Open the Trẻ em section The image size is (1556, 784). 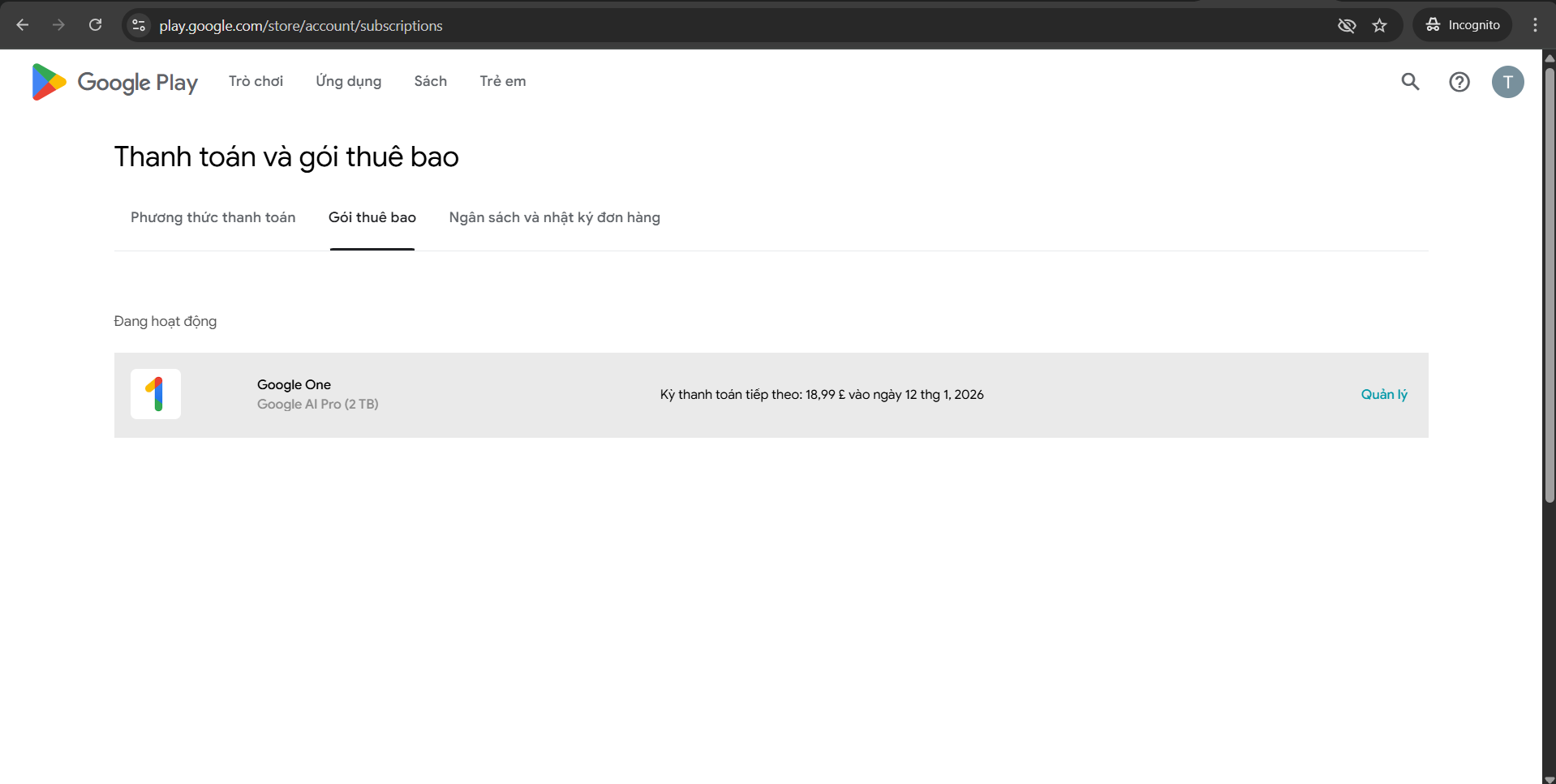click(502, 81)
